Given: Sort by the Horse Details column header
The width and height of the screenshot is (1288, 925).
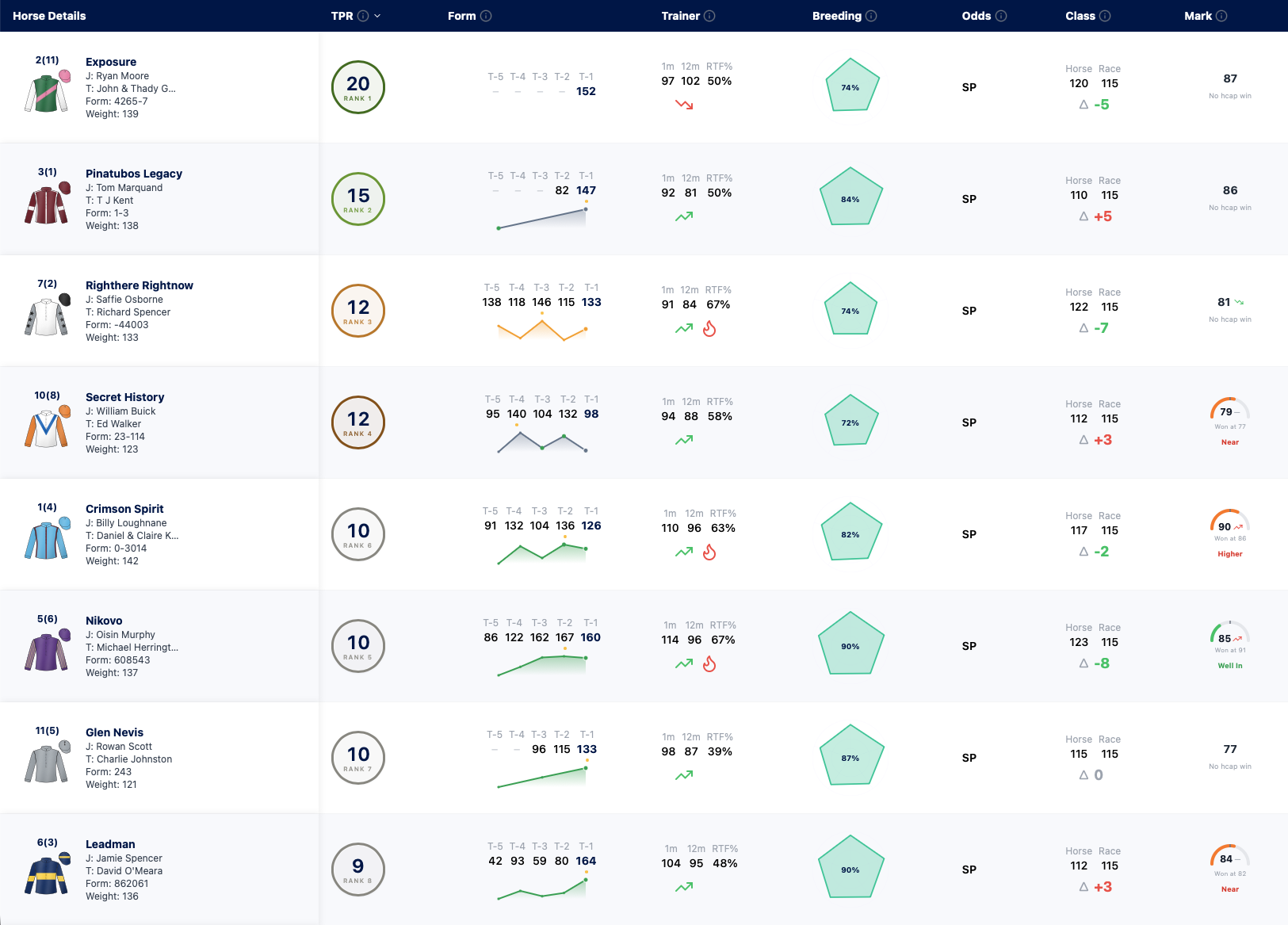Looking at the screenshot, I should tap(49, 16).
